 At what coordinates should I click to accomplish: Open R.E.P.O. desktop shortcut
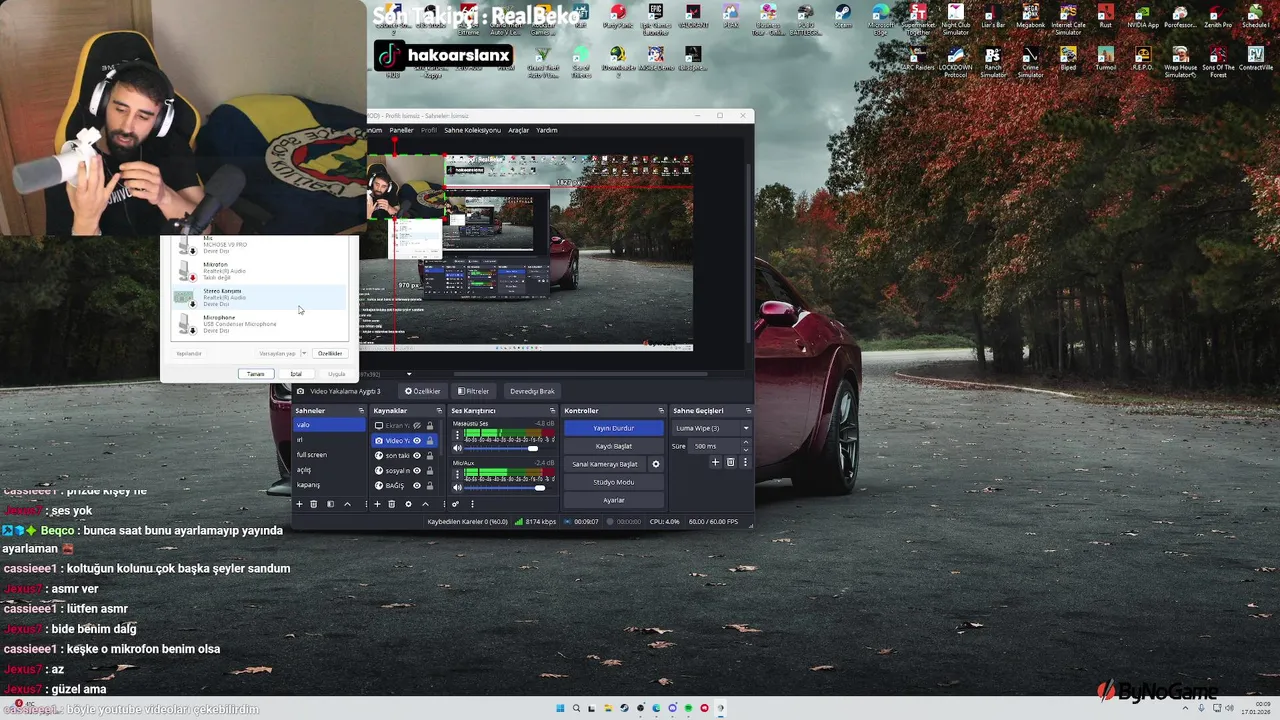pos(1143,59)
